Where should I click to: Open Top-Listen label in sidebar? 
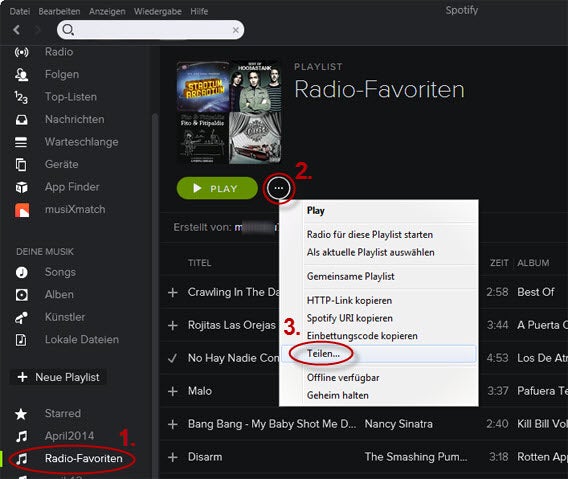point(71,97)
